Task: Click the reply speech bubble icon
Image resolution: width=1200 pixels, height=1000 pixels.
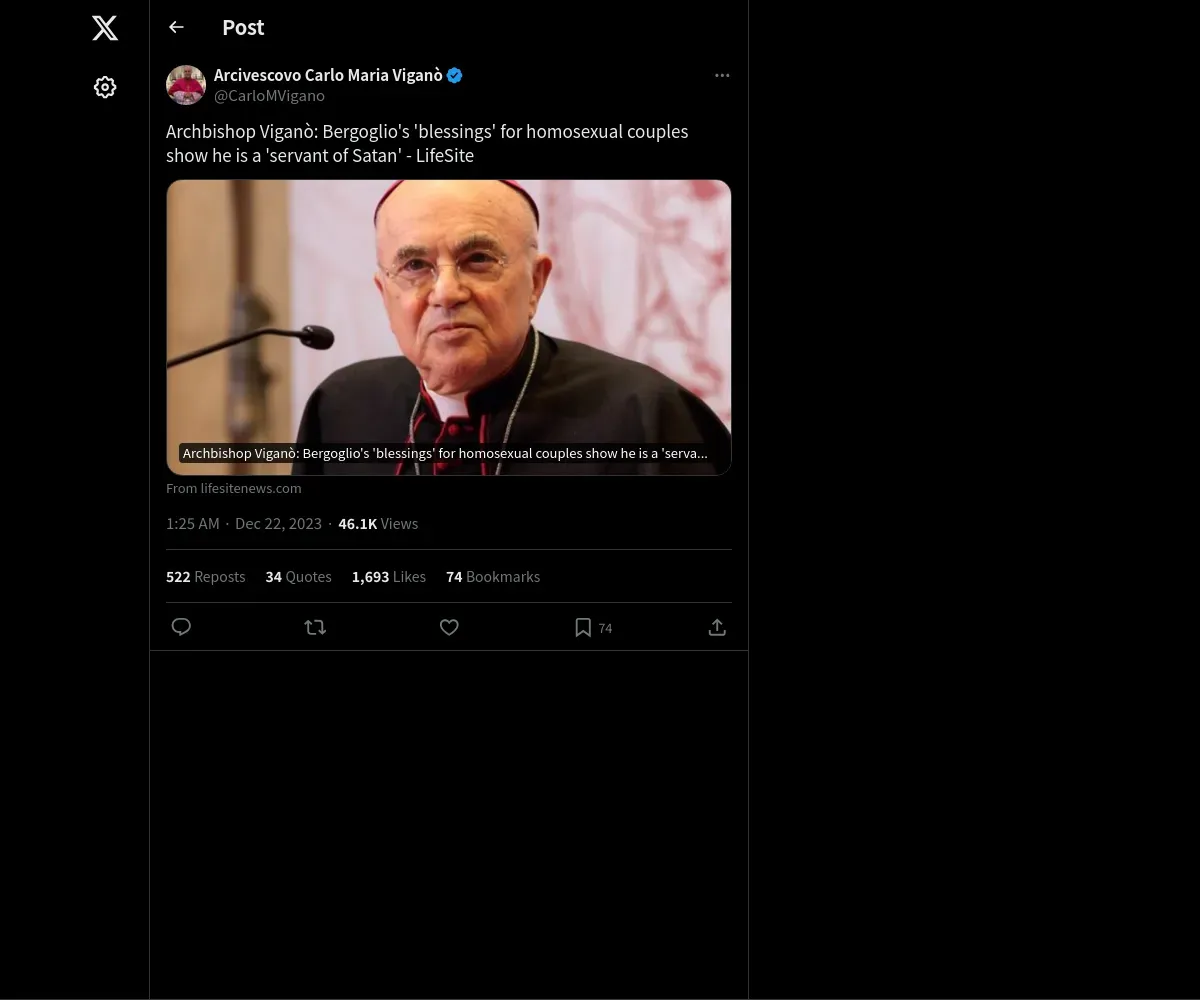Action: point(181,627)
